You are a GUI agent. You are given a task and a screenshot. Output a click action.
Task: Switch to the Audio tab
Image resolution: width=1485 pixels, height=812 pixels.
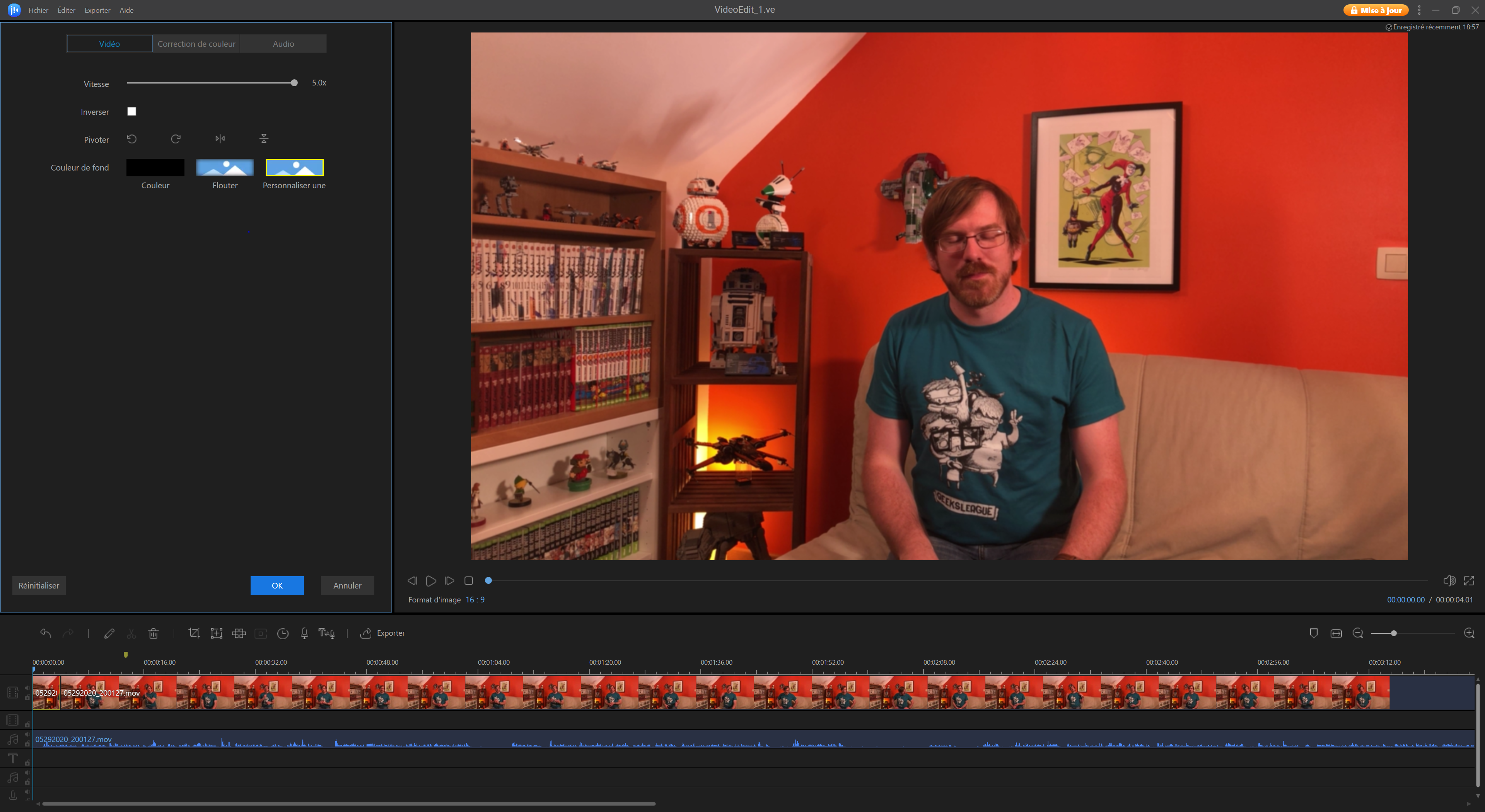(x=283, y=43)
